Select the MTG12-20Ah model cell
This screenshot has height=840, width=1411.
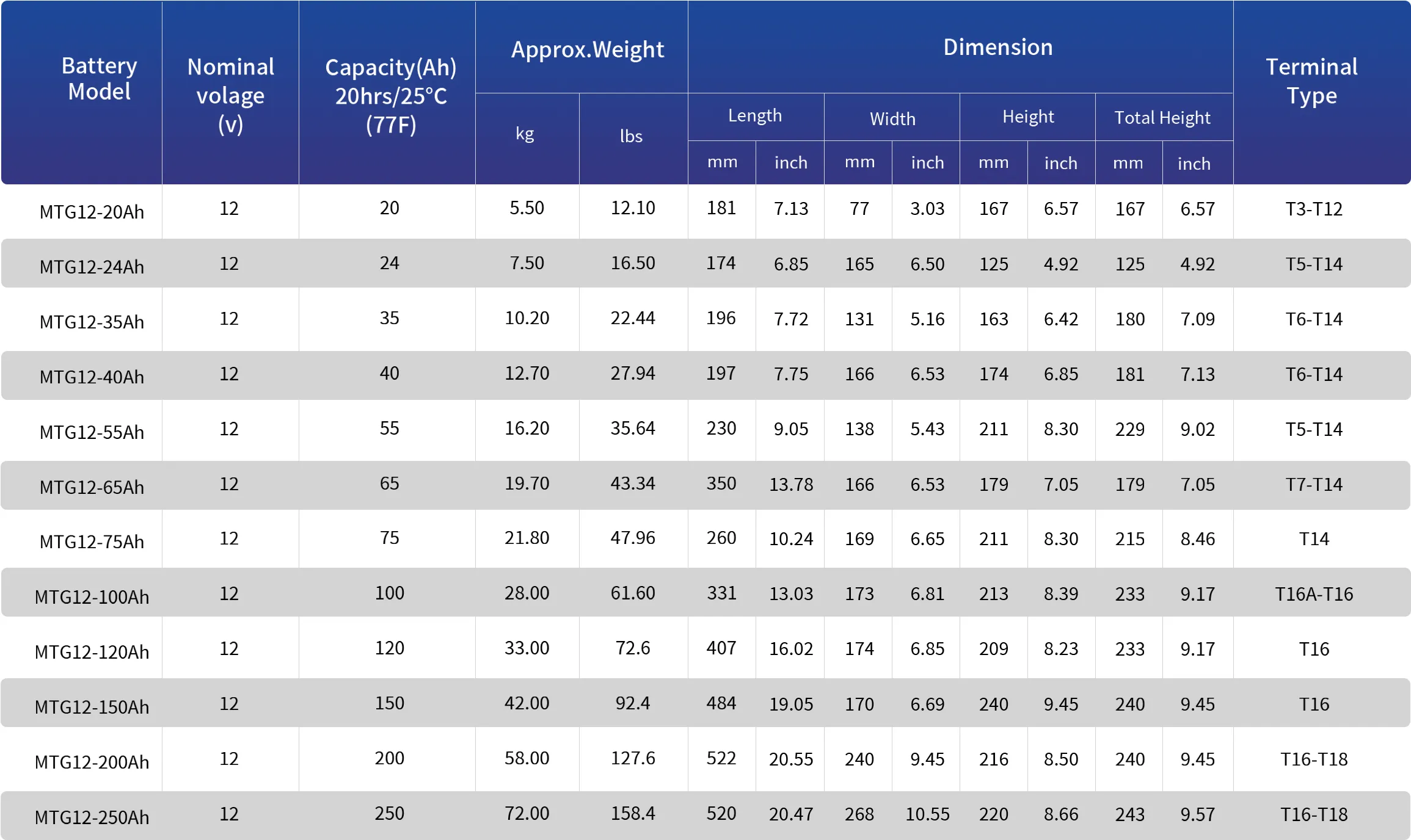pos(92,212)
